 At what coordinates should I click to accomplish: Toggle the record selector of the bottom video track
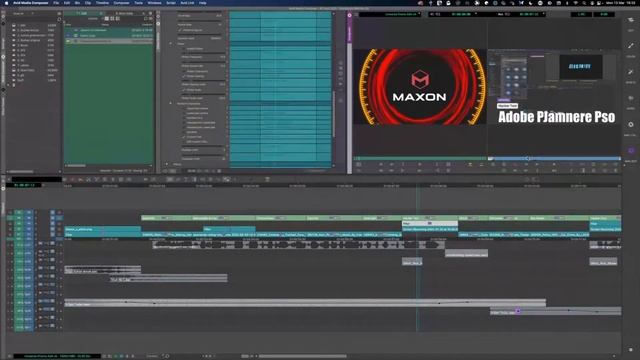point(28,234)
